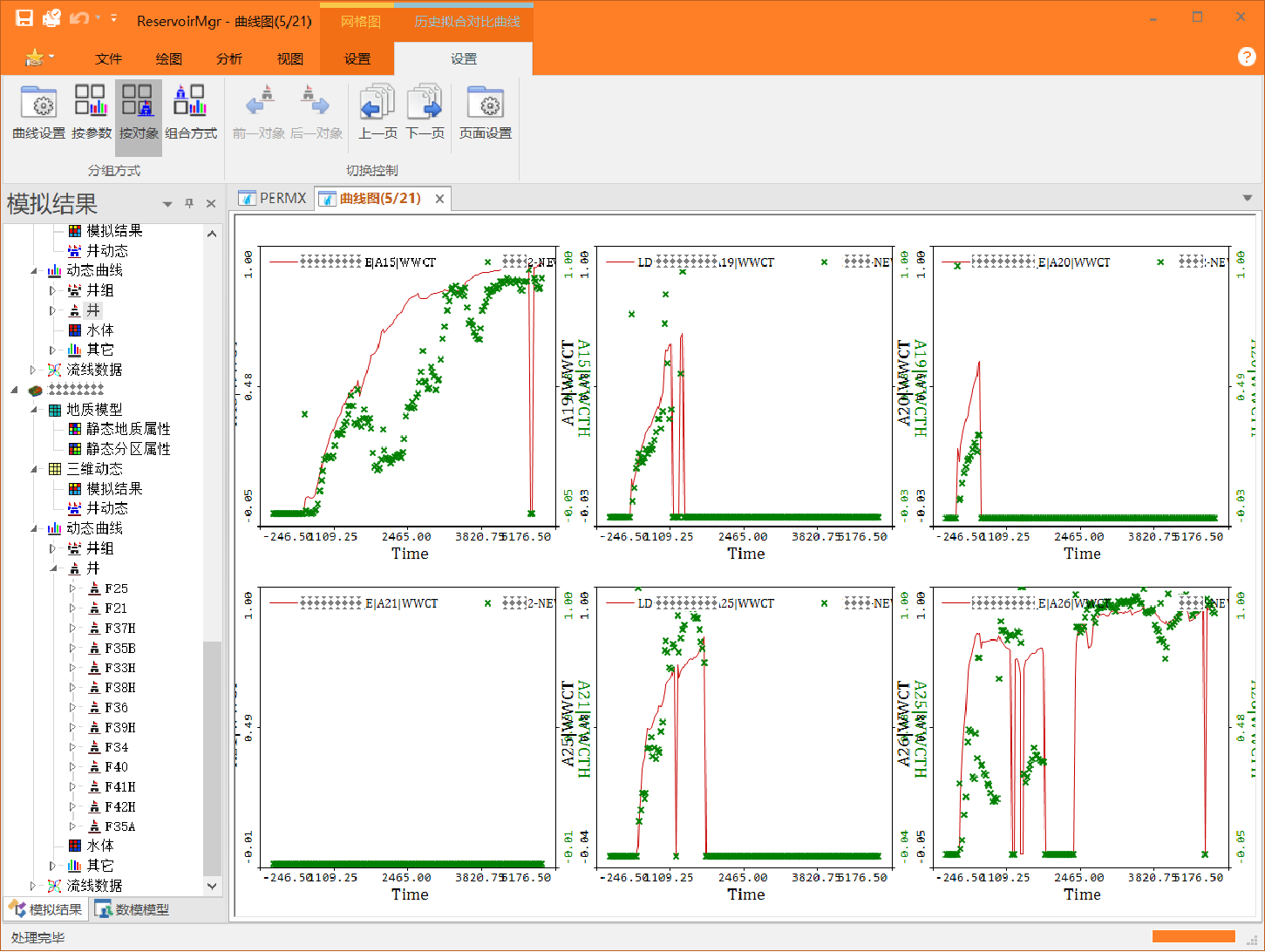Expand the F25 well node
1265x952 pixels.
pos(73,588)
